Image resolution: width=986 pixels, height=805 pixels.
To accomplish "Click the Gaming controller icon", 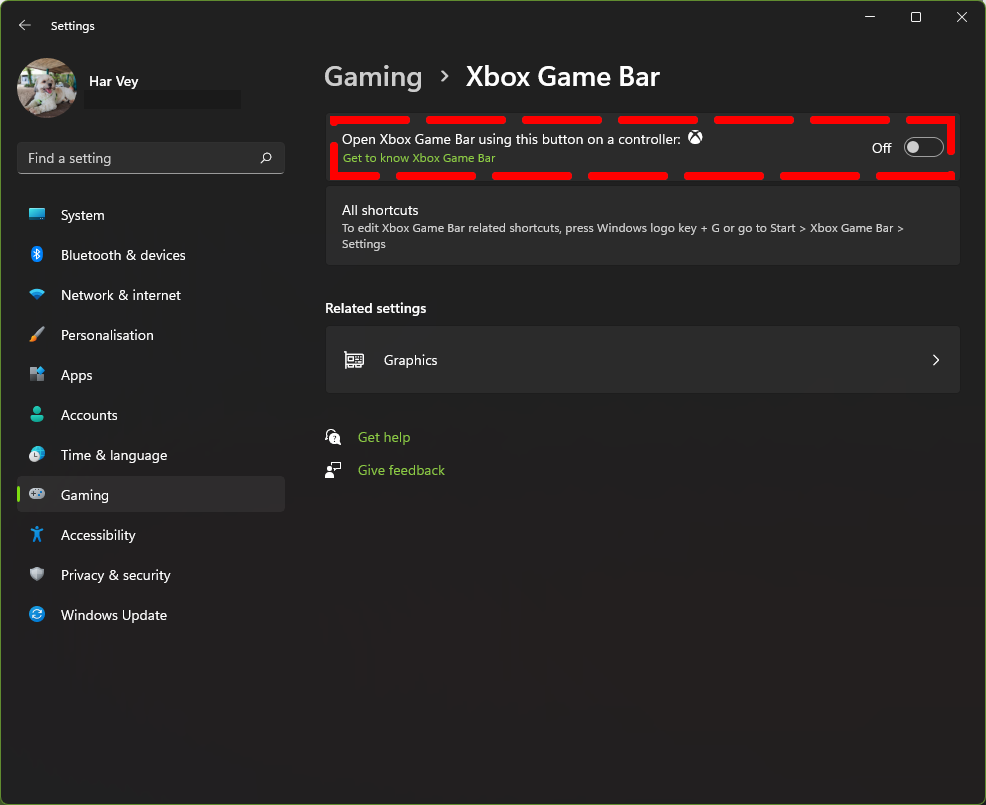I will (37, 494).
